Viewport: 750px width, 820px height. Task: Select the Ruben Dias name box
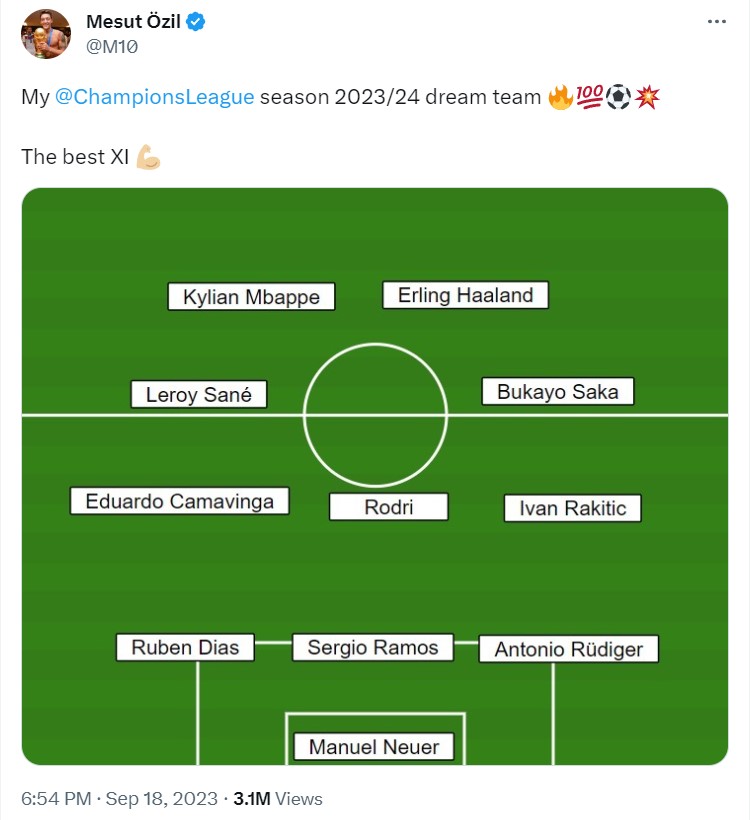185,647
